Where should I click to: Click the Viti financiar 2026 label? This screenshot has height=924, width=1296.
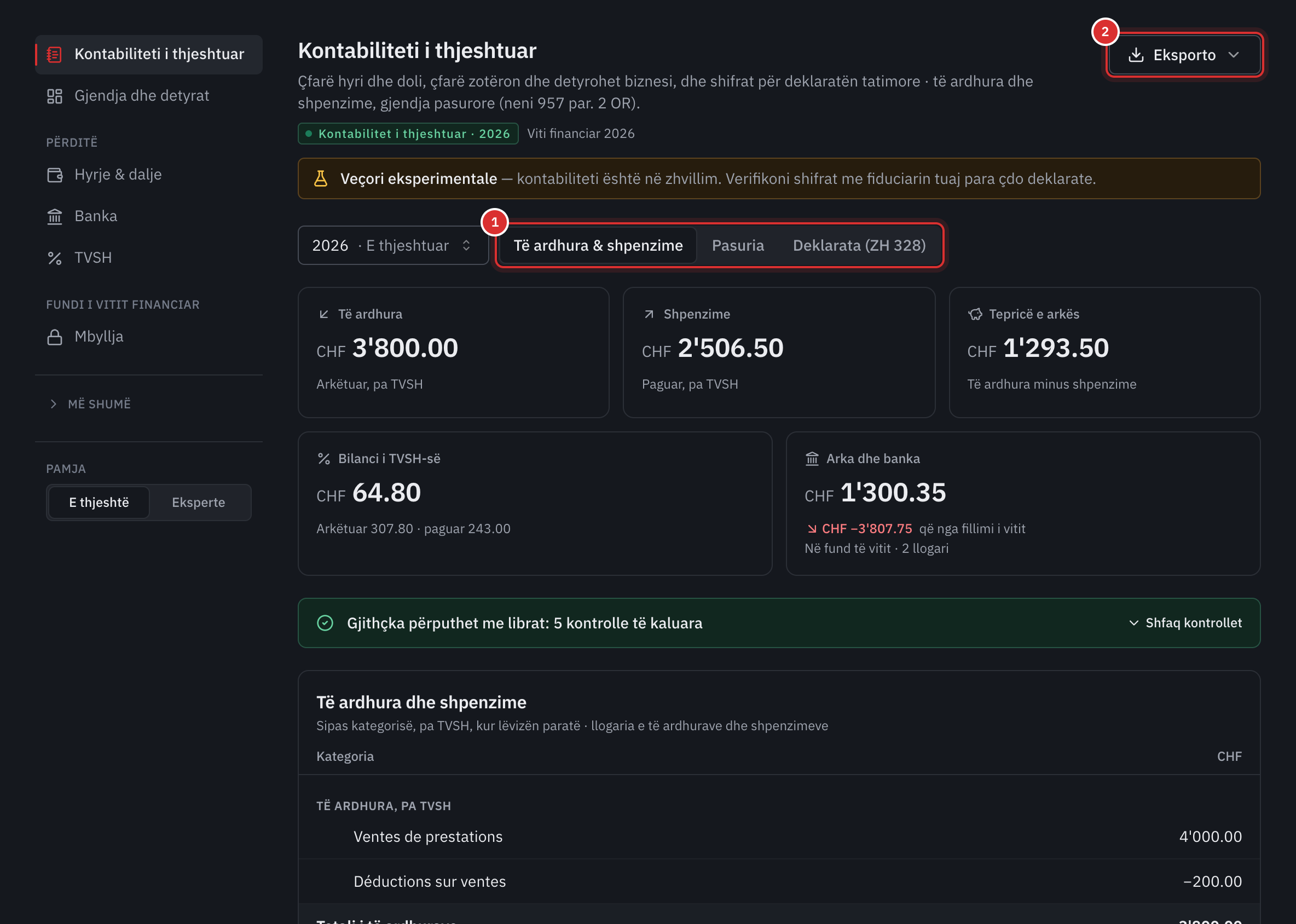pos(580,134)
